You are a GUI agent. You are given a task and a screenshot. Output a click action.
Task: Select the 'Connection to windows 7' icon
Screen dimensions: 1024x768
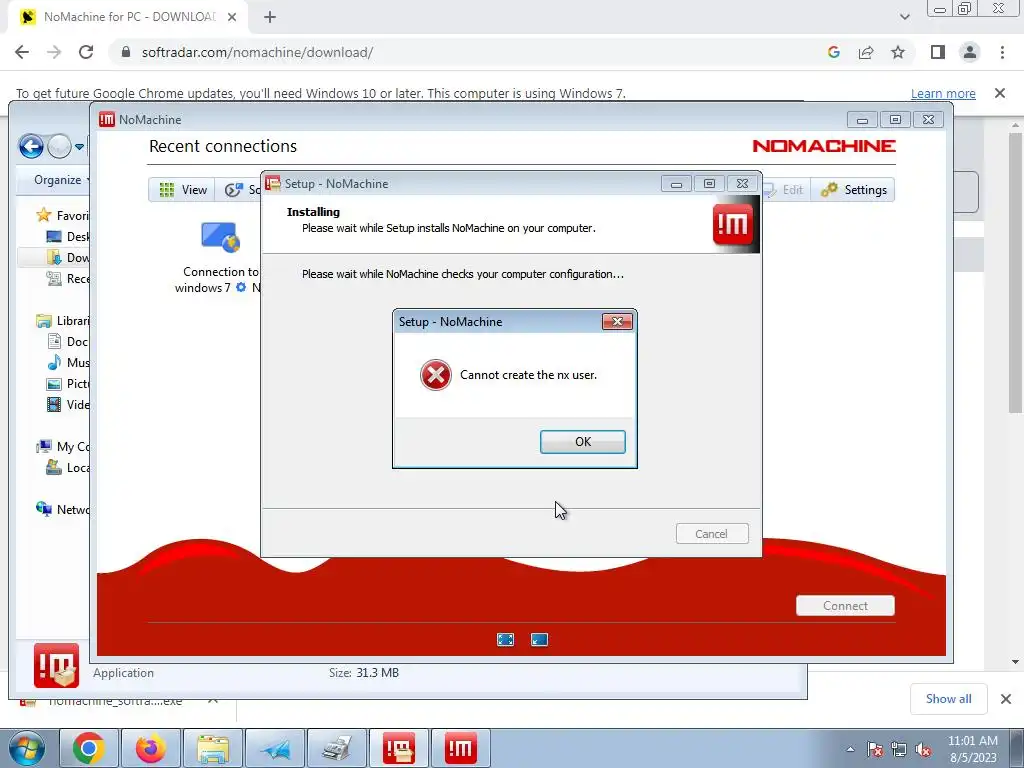pyautogui.click(x=220, y=236)
